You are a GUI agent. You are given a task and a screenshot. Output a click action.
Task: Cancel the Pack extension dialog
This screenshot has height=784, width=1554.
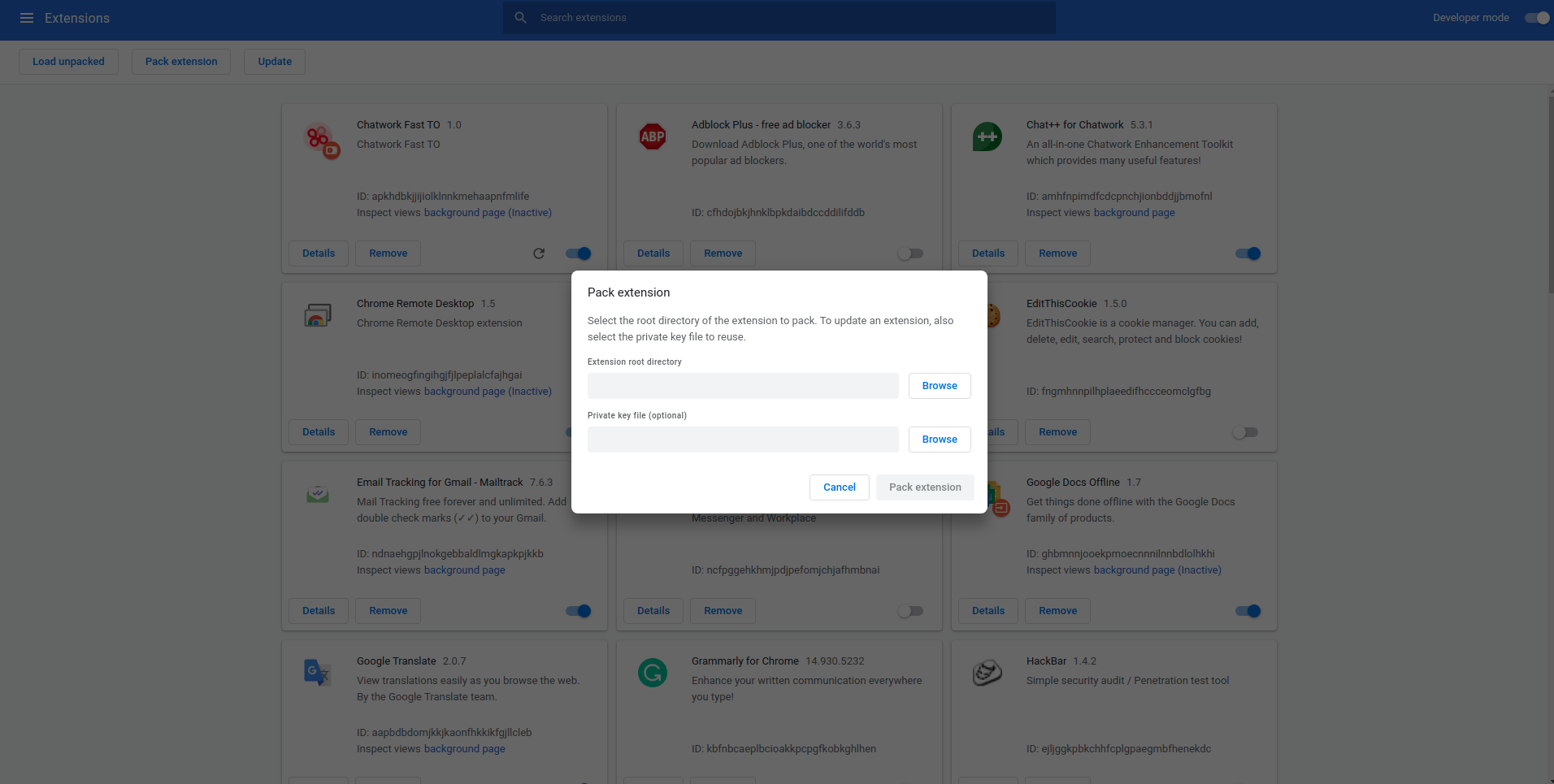click(x=839, y=487)
